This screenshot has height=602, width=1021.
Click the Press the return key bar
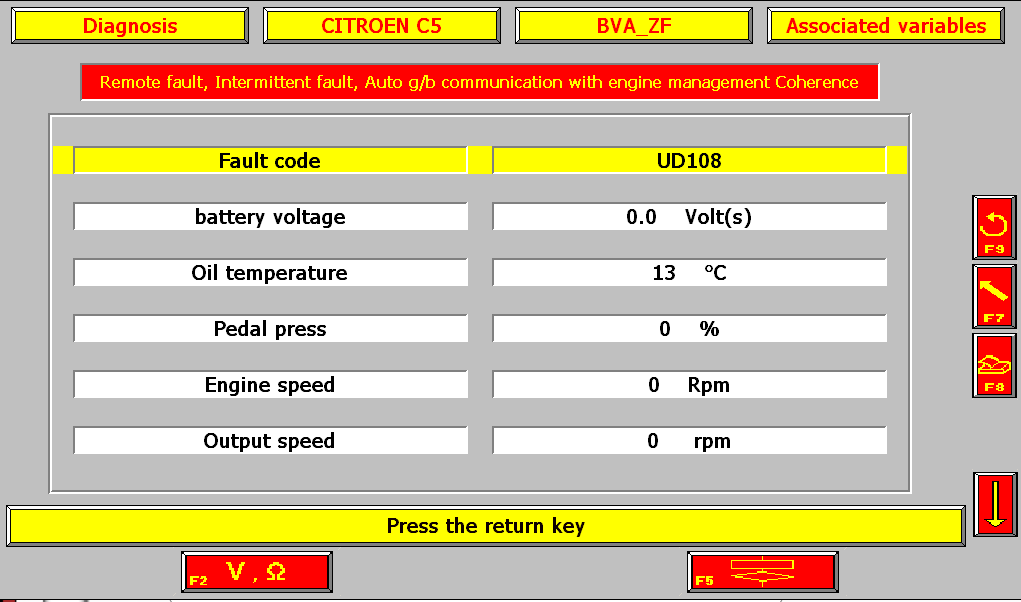(486, 526)
